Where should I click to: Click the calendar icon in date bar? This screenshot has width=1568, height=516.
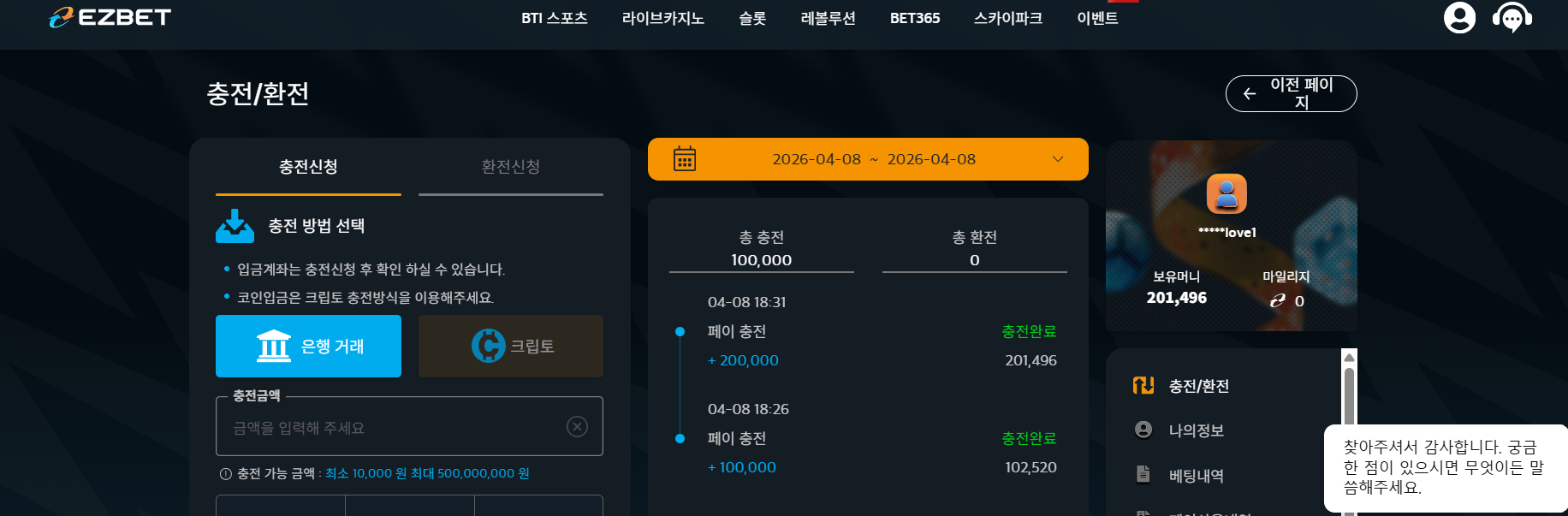[x=685, y=159]
